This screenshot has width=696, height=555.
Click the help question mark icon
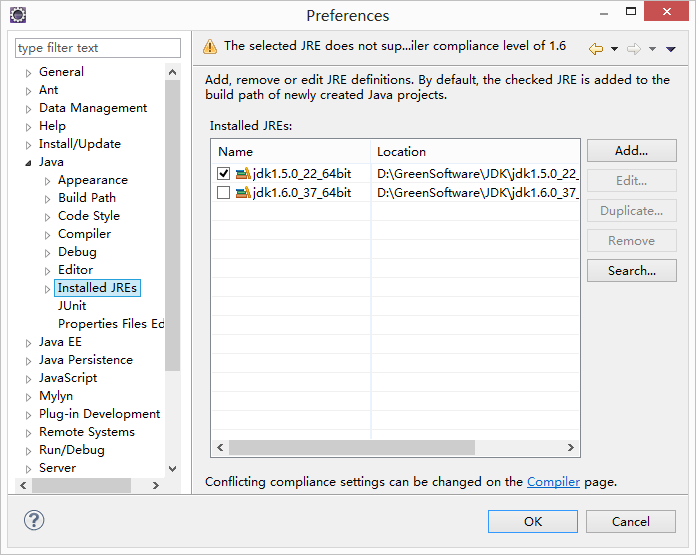34,520
